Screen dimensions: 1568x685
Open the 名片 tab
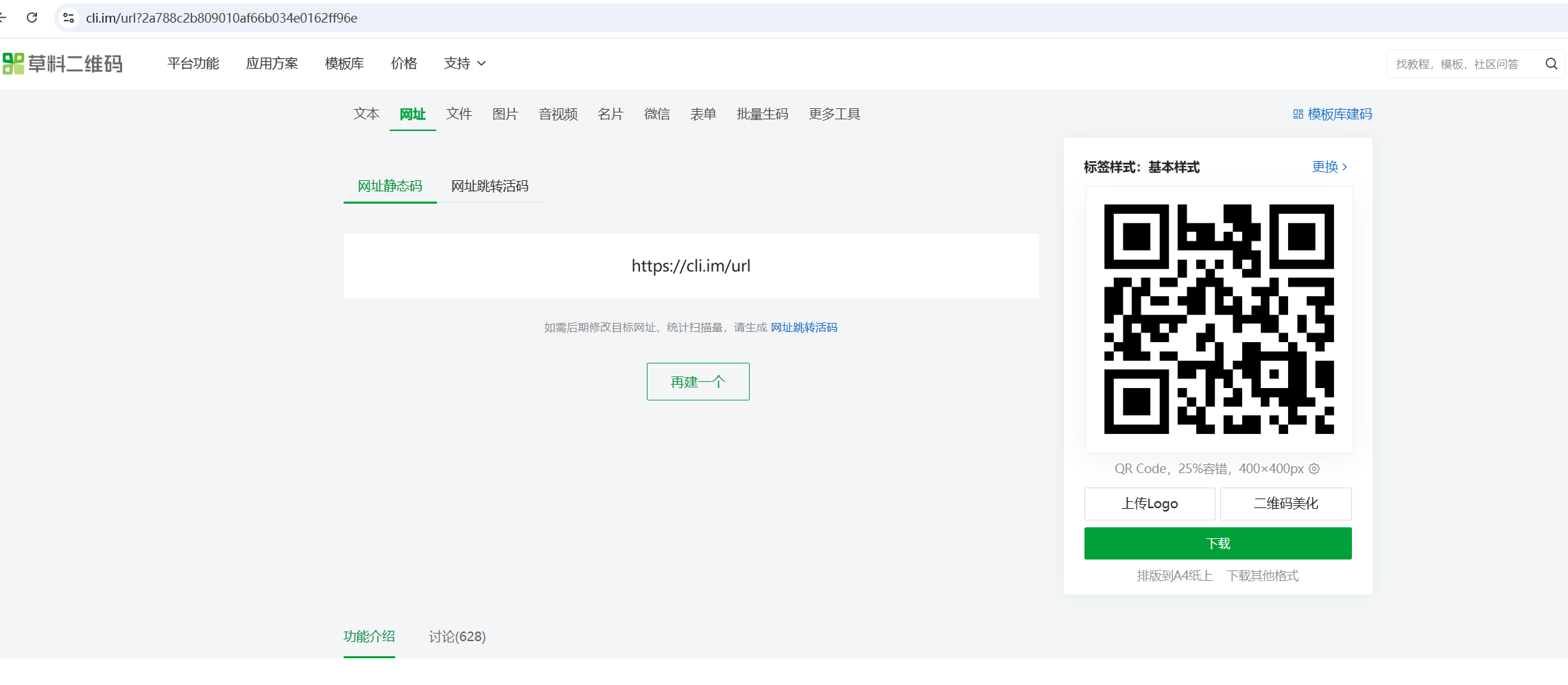tap(610, 114)
